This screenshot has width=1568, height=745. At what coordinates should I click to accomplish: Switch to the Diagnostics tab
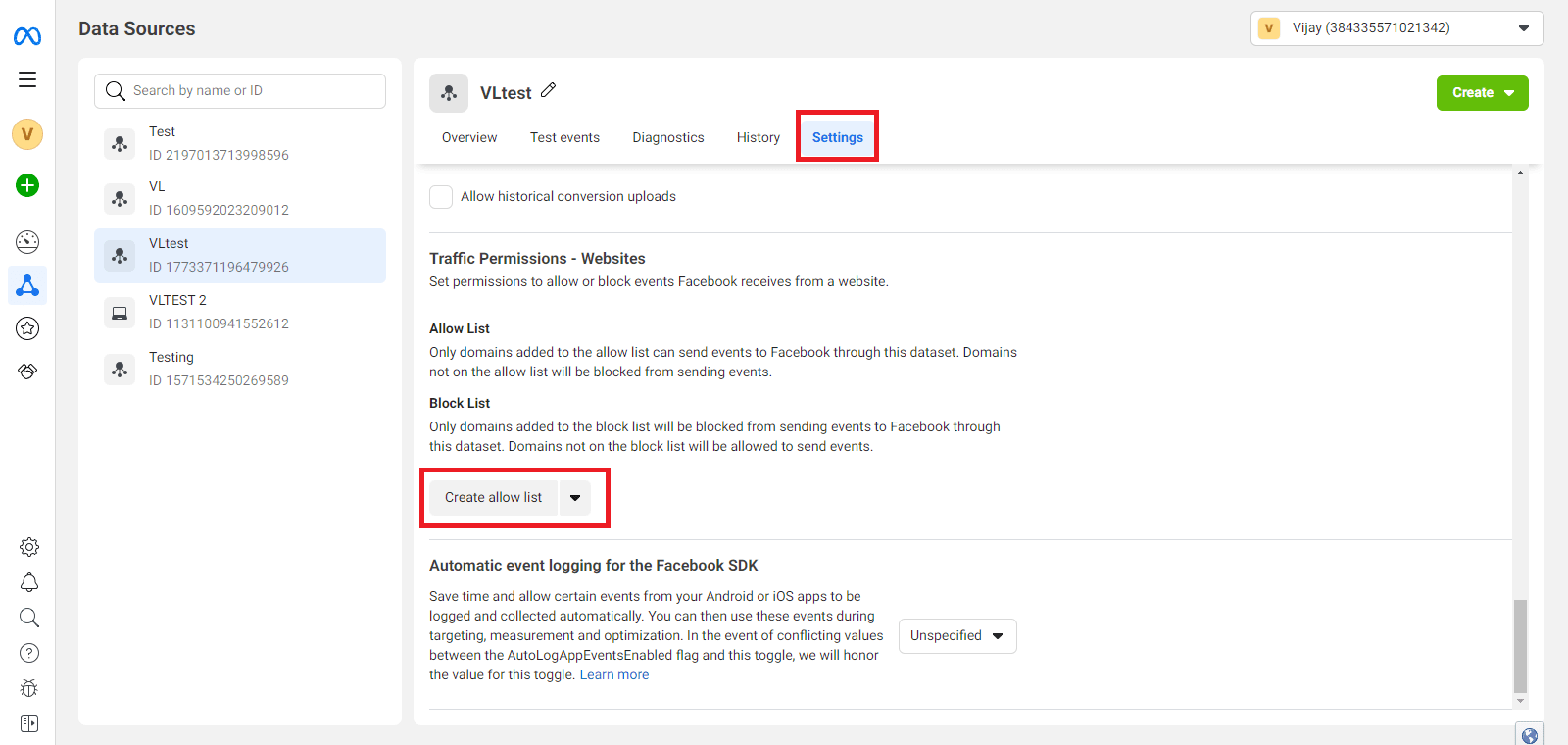pyautogui.click(x=667, y=137)
